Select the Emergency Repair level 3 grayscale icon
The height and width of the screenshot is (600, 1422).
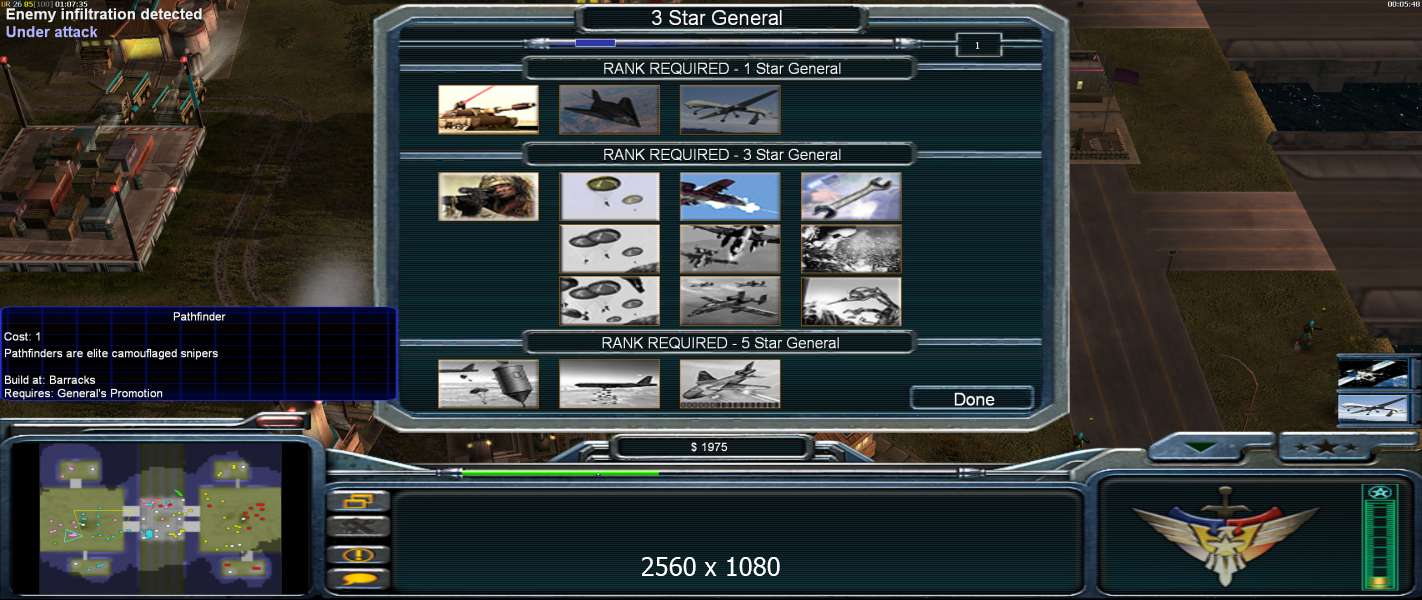tap(851, 301)
